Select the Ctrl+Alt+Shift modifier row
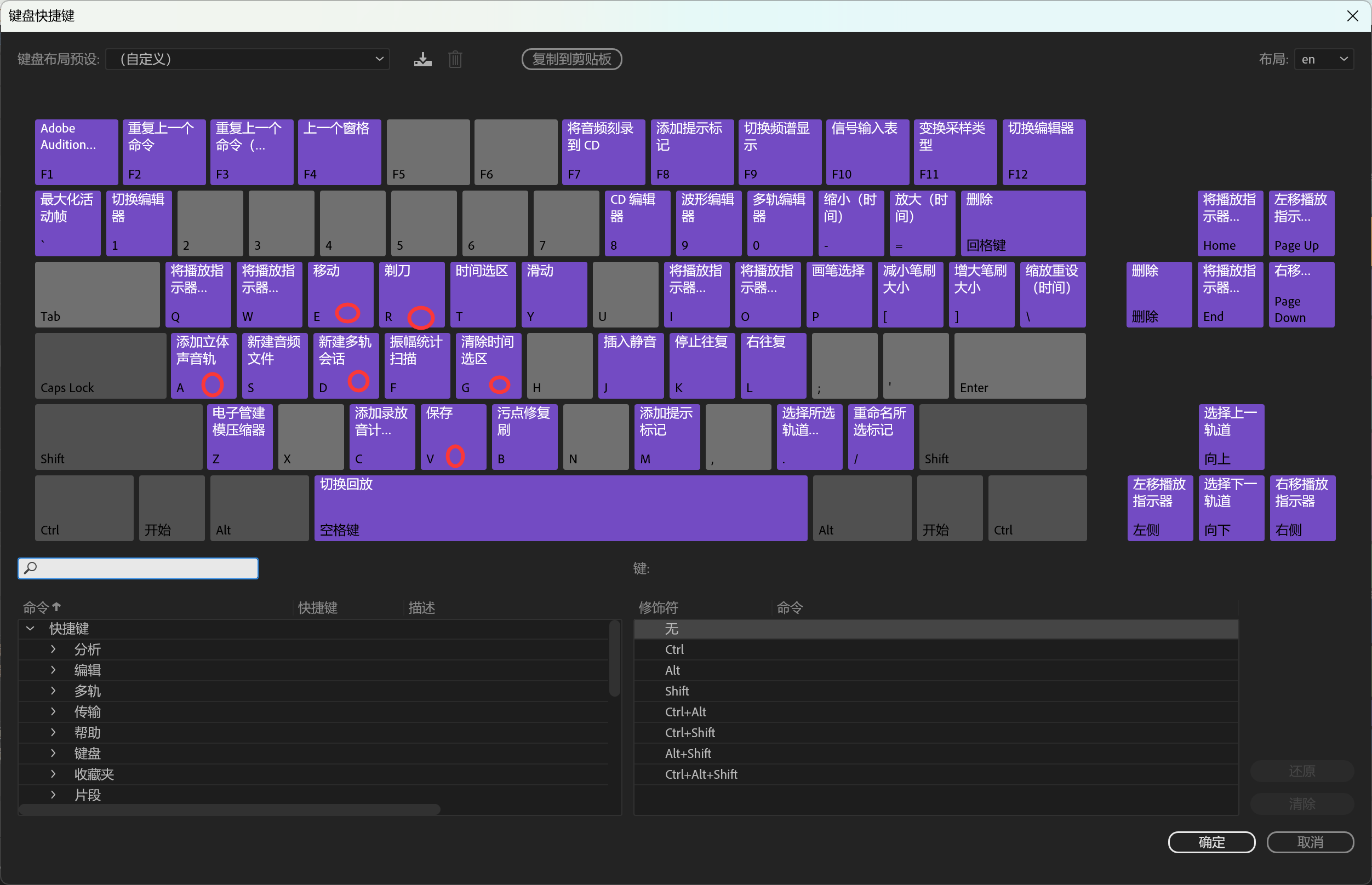1372x885 pixels. [936, 774]
